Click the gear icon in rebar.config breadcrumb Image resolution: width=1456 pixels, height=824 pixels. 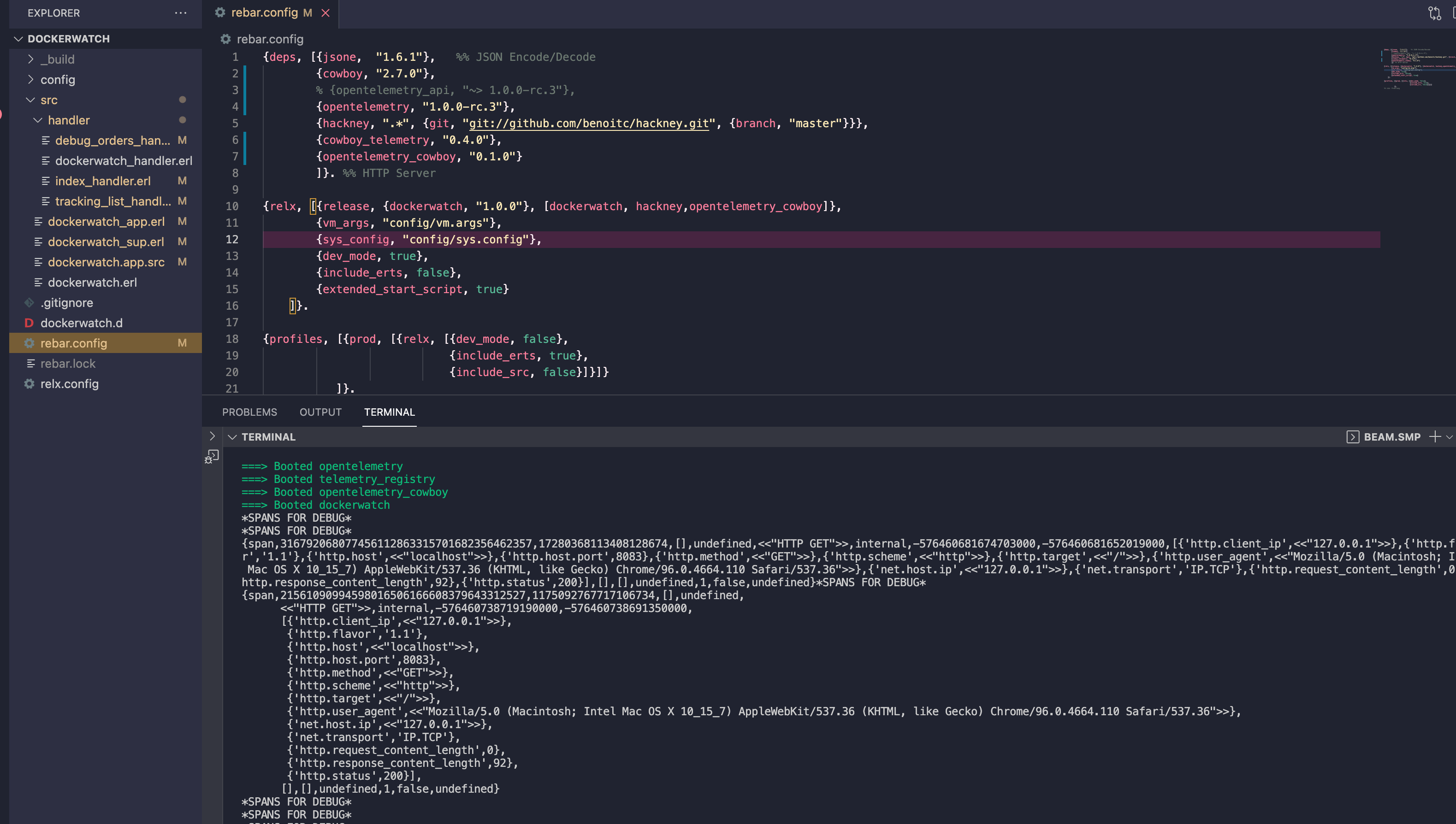[x=225, y=39]
